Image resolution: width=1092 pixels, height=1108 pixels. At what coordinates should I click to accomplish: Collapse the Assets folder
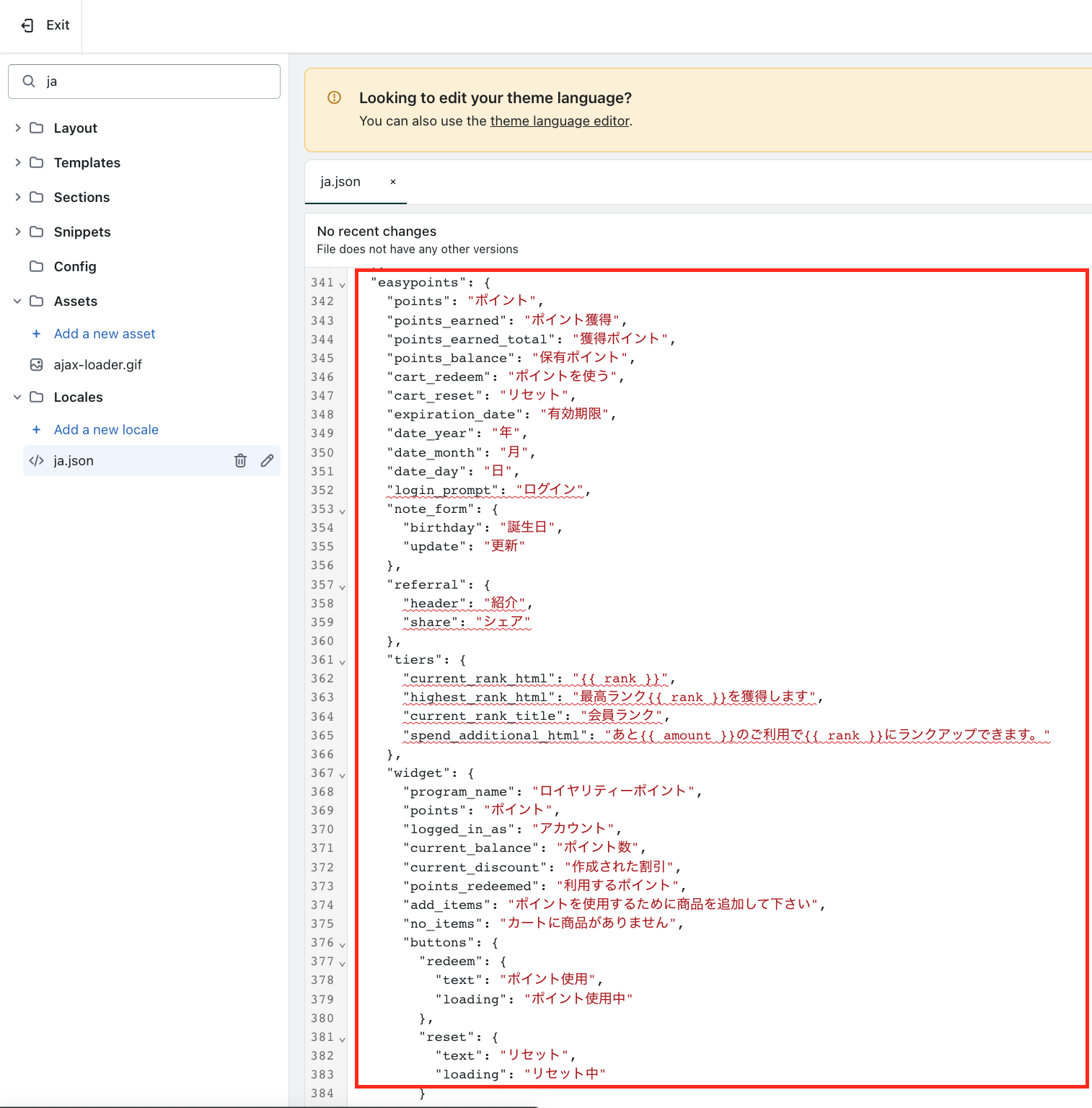coord(18,302)
